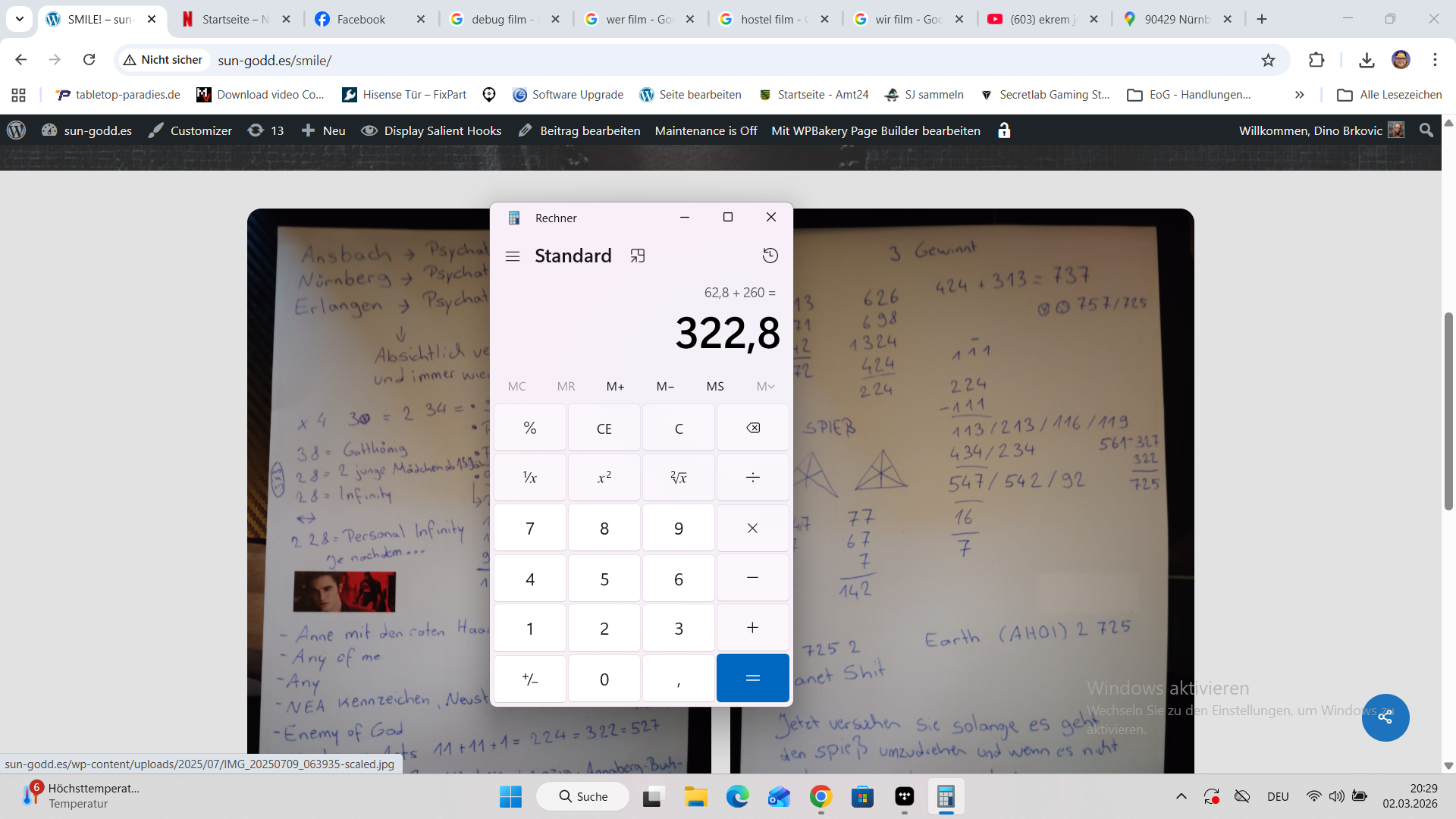Click Beitrag bearbeiten in admin bar
The height and width of the screenshot is (819, 1456).
pyautogui.click(x=579, y=130)
